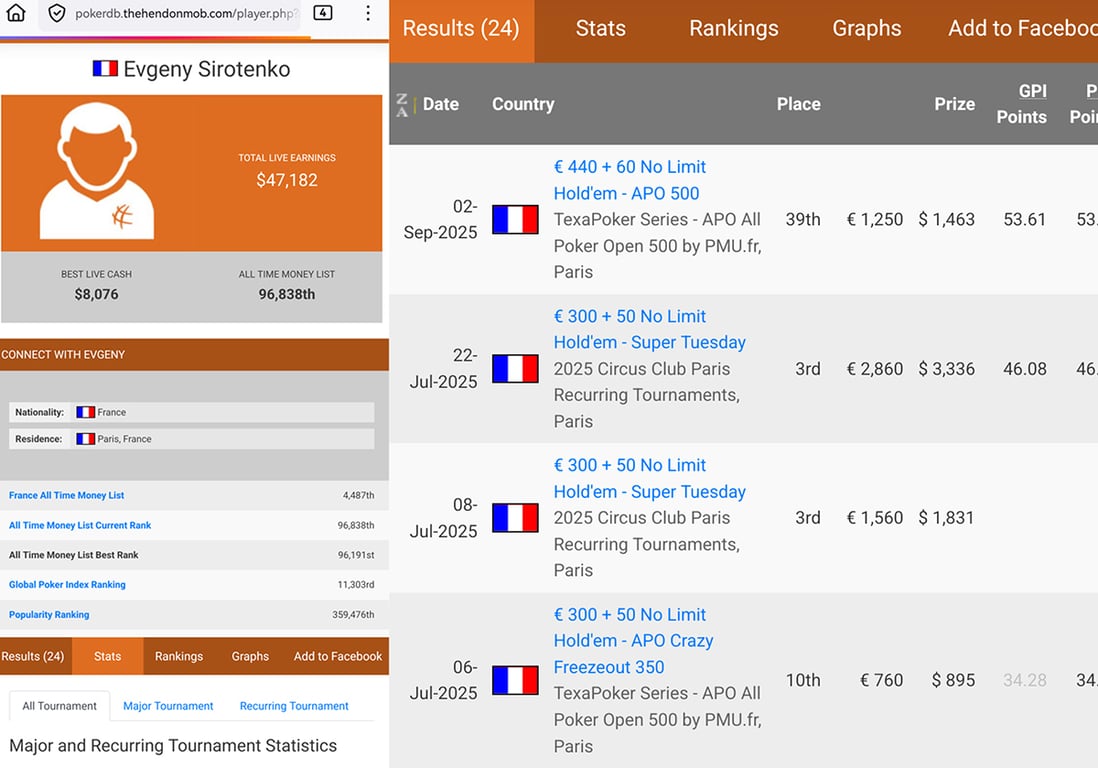Open France All Time Money List link
This screenshot has width=1098, height=768.
67,495
